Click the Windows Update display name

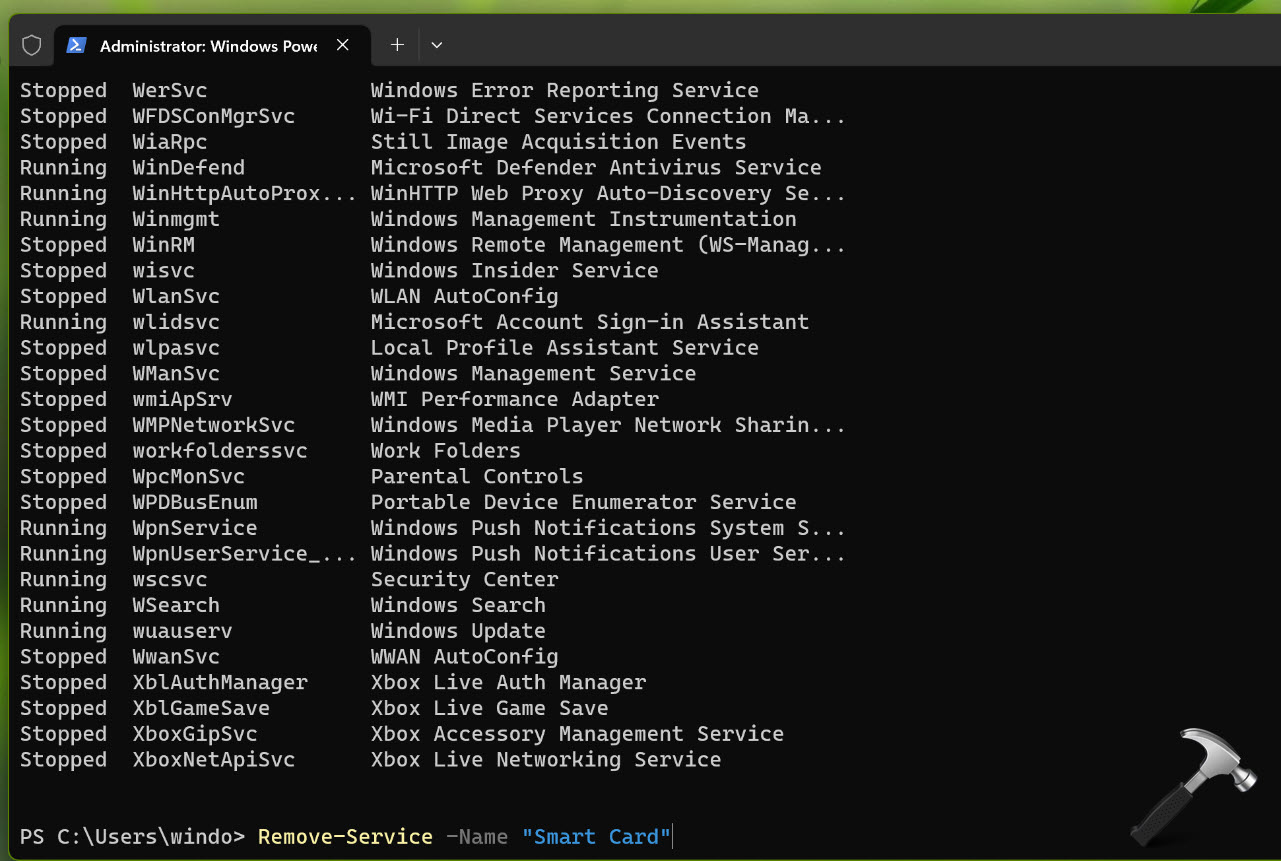[458, 631]
